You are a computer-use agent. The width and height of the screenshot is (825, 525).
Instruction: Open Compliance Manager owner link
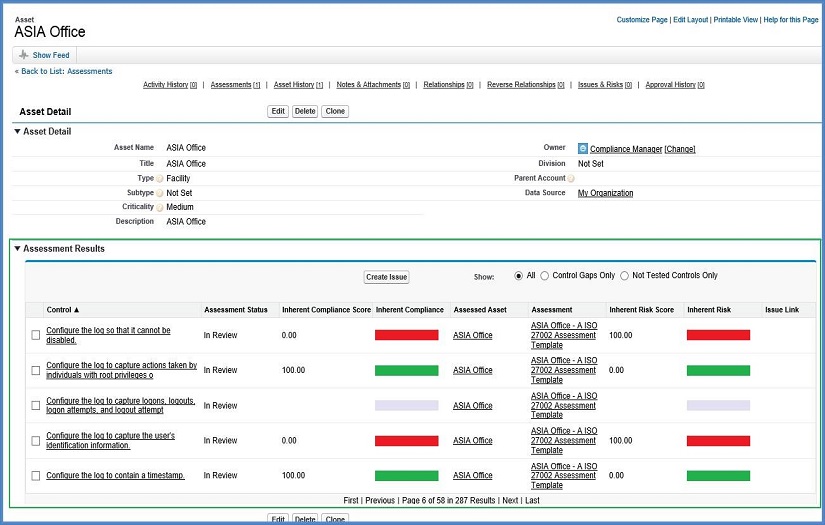pos(626,149)
